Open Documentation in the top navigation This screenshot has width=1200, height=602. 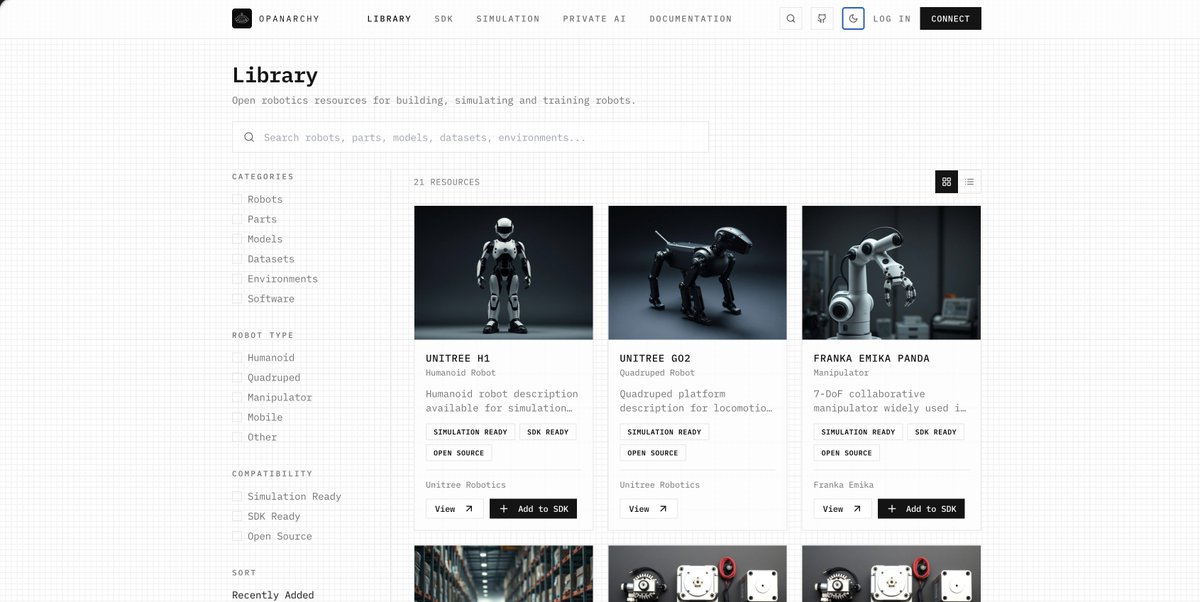pyautogui.click(x=691, y=19)
